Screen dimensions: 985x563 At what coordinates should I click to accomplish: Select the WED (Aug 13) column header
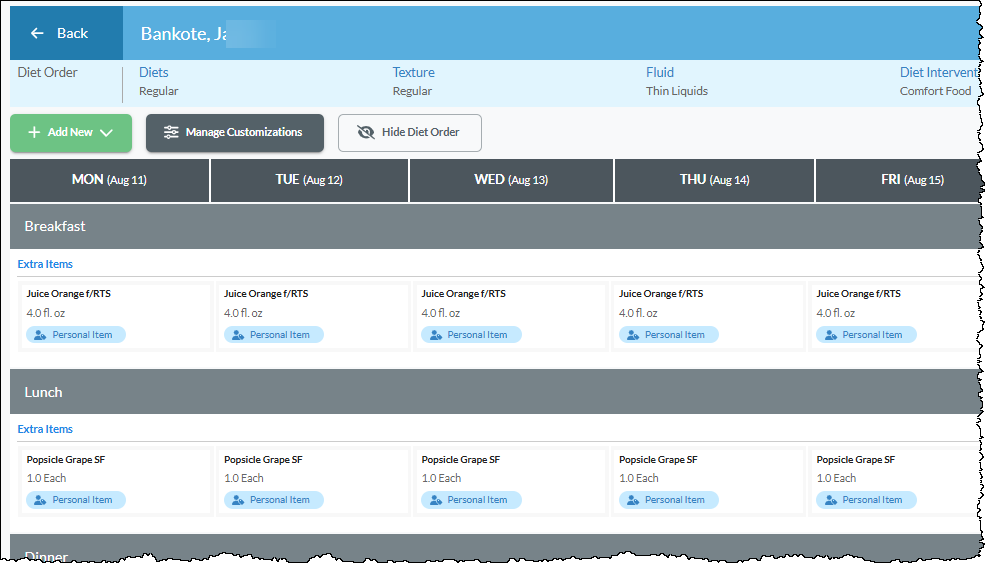click(511, 180)
